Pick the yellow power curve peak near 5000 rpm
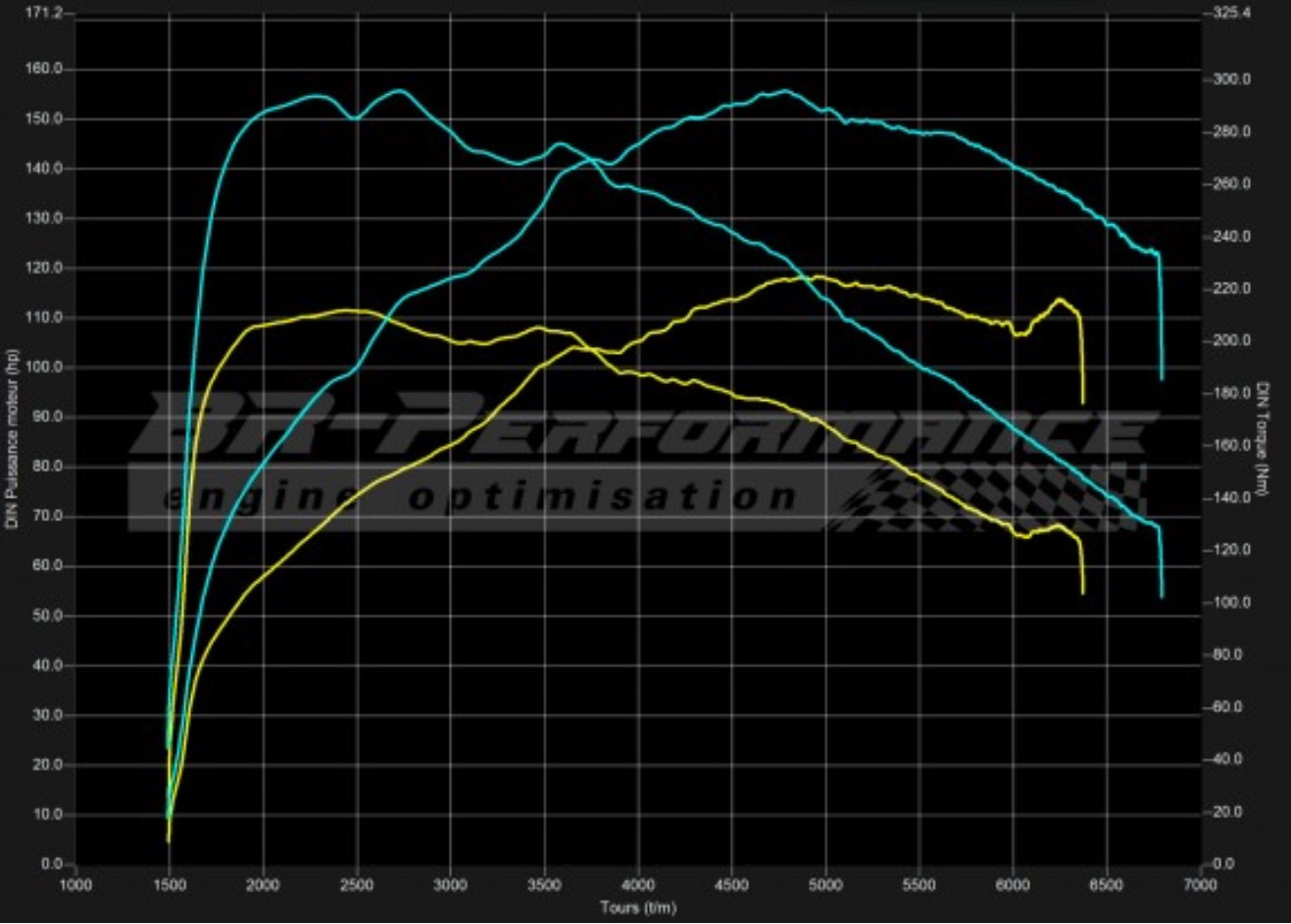 pos(816,276)
